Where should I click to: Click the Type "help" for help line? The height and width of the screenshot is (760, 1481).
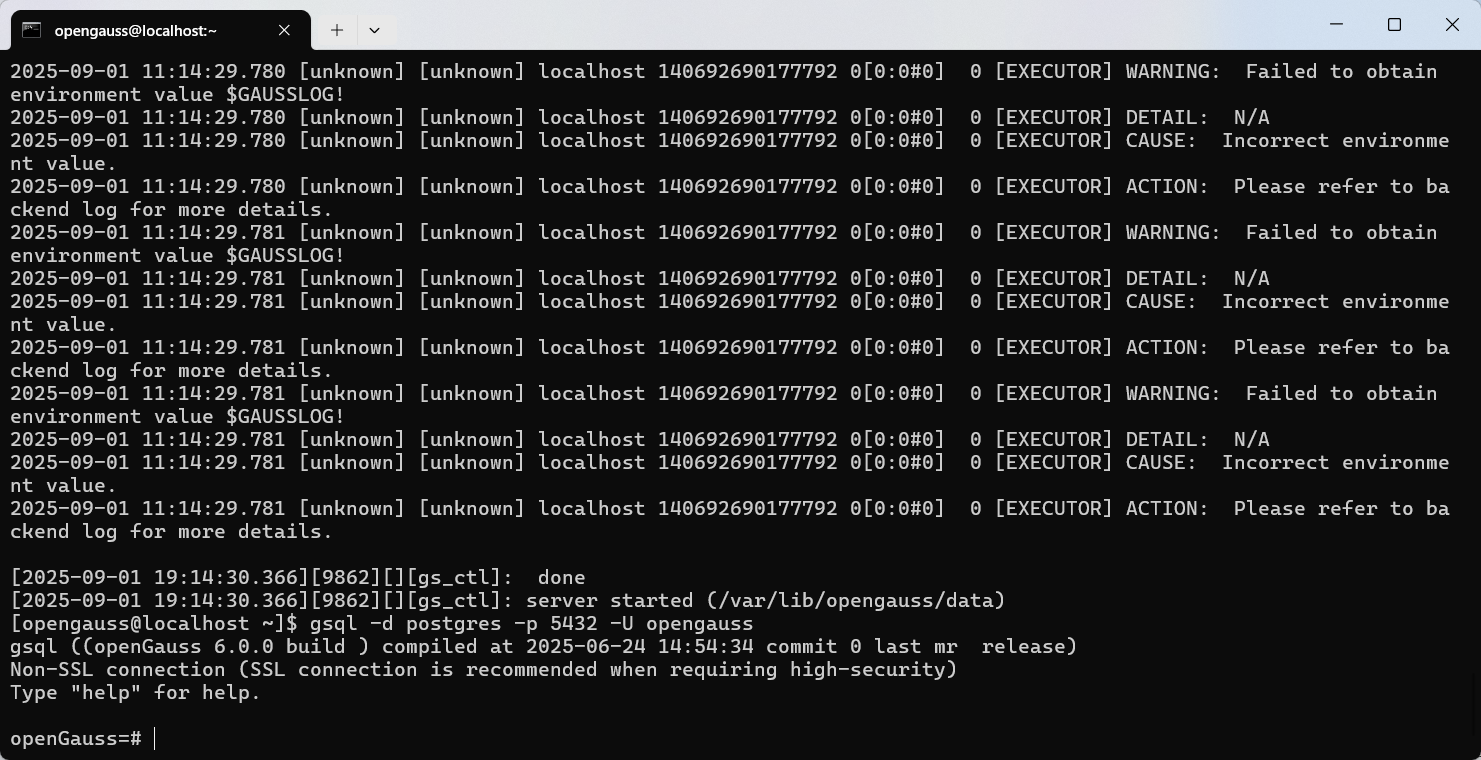[x=135, y=692]
